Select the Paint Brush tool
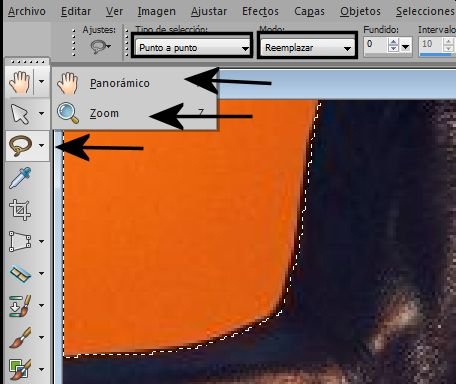Image resolution: width=456 pixels, height=384 pixels. [20, 337]
